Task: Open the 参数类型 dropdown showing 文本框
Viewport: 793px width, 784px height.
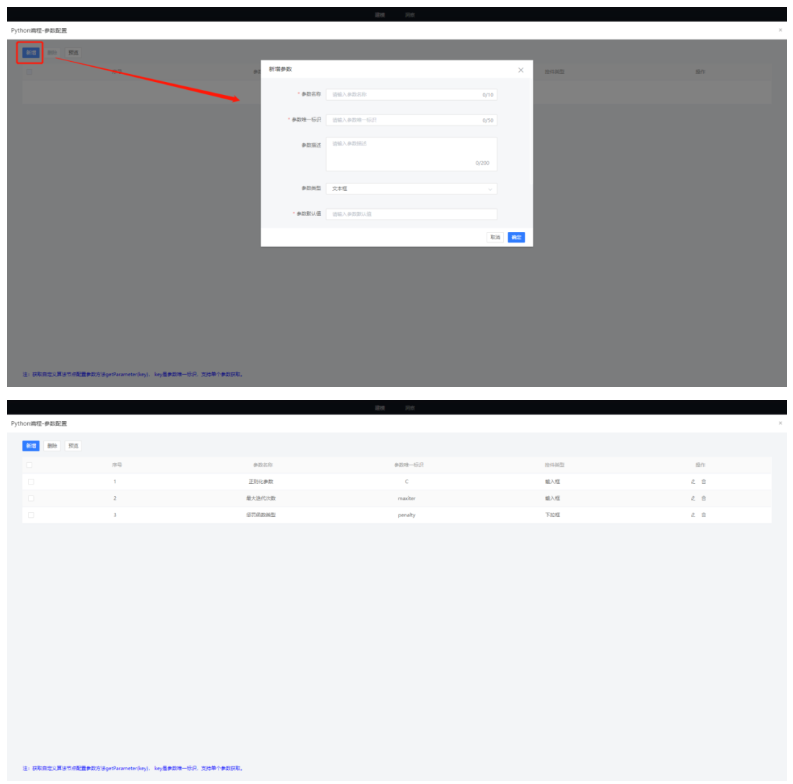Action: pyautogui.click(x=411, y=188)
